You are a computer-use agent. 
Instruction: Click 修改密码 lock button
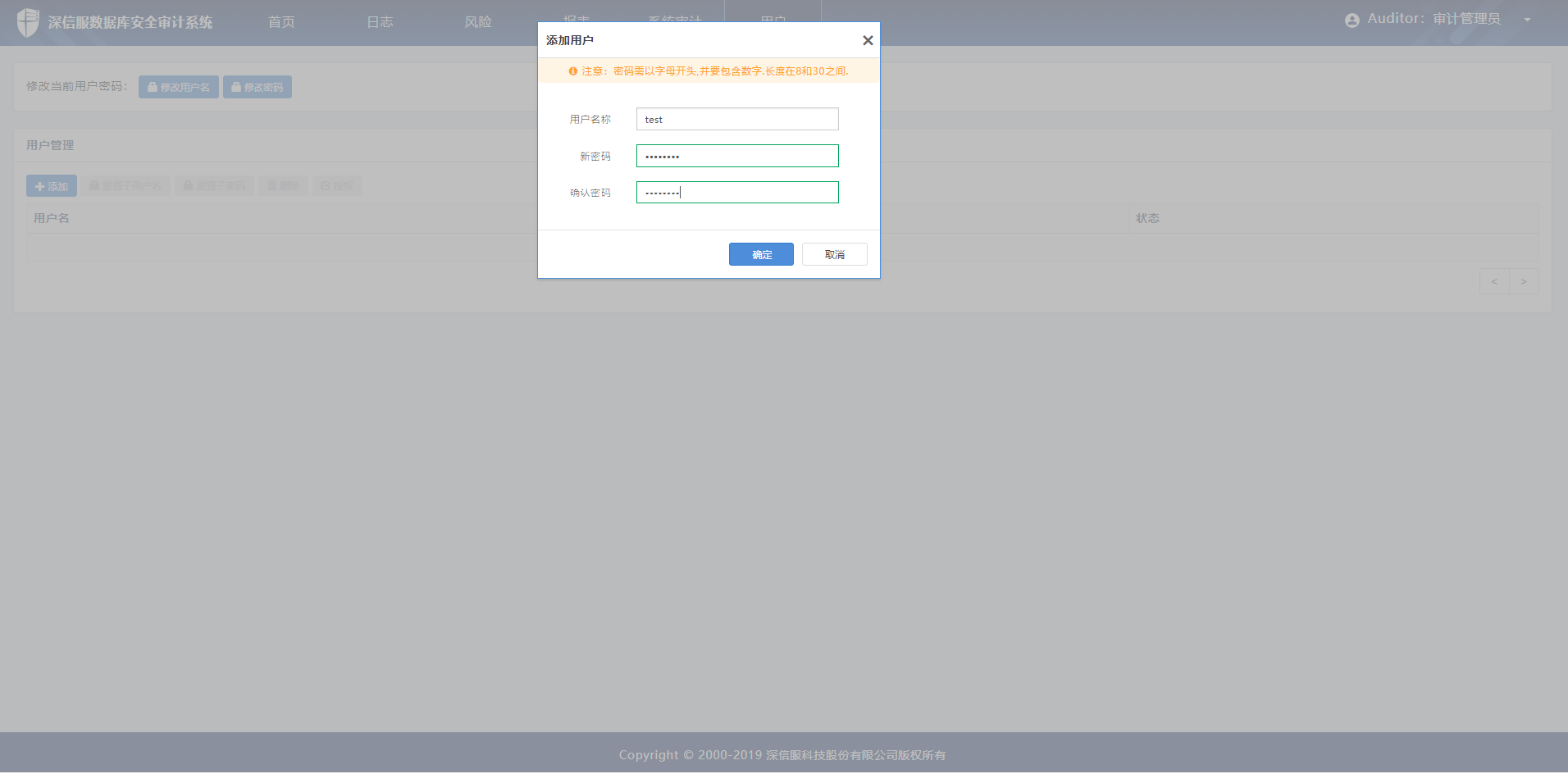[x=258, y=87]
